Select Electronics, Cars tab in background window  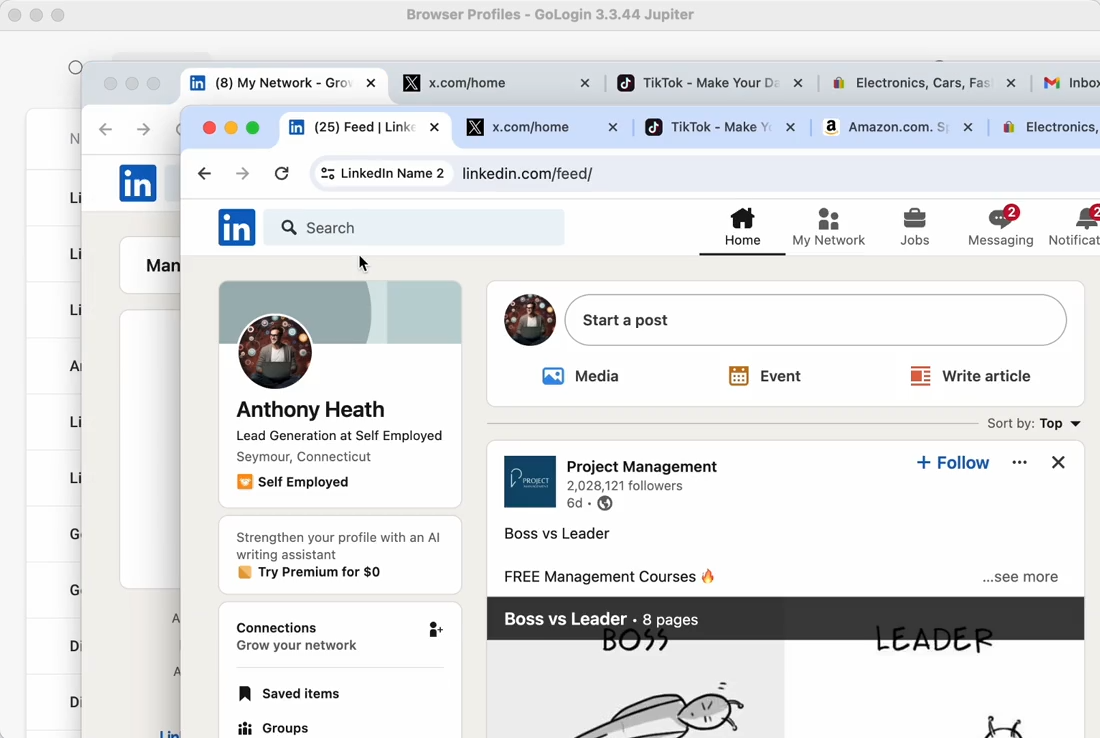912,83
